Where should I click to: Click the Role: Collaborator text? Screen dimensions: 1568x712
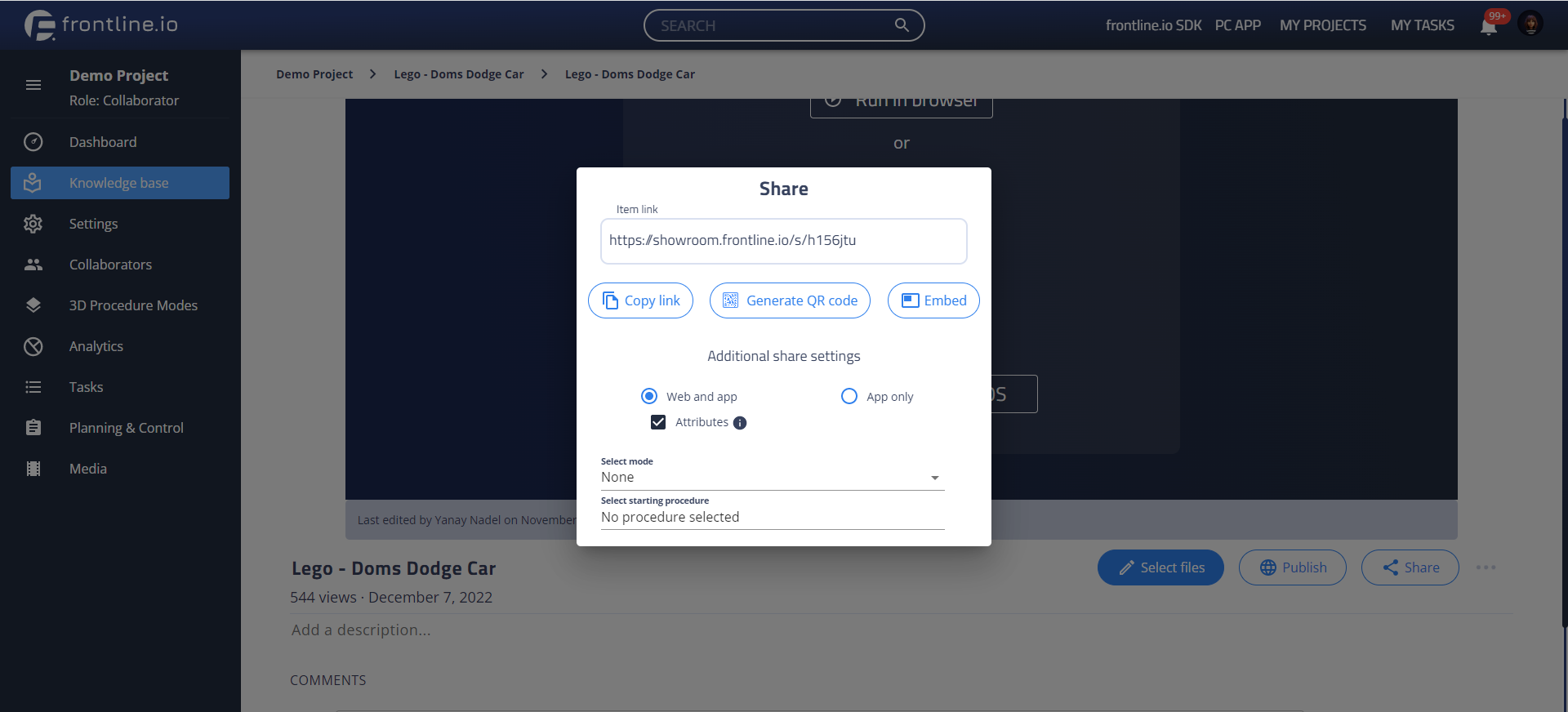[x=124, y=100]
